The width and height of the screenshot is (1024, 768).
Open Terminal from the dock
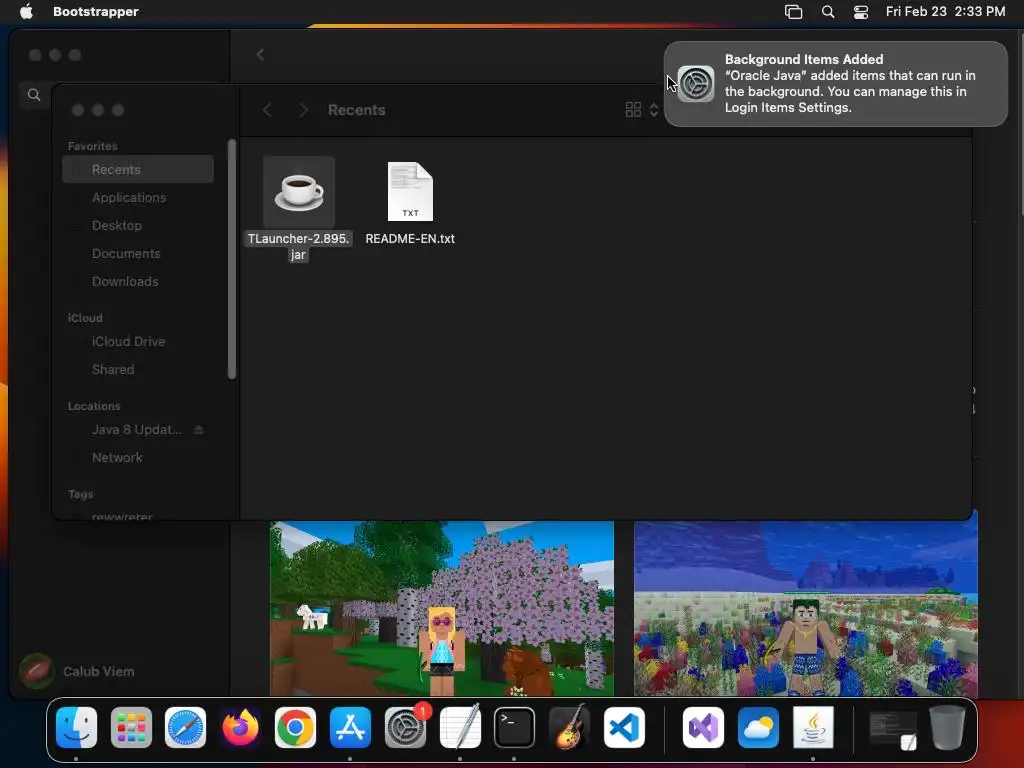514,728
